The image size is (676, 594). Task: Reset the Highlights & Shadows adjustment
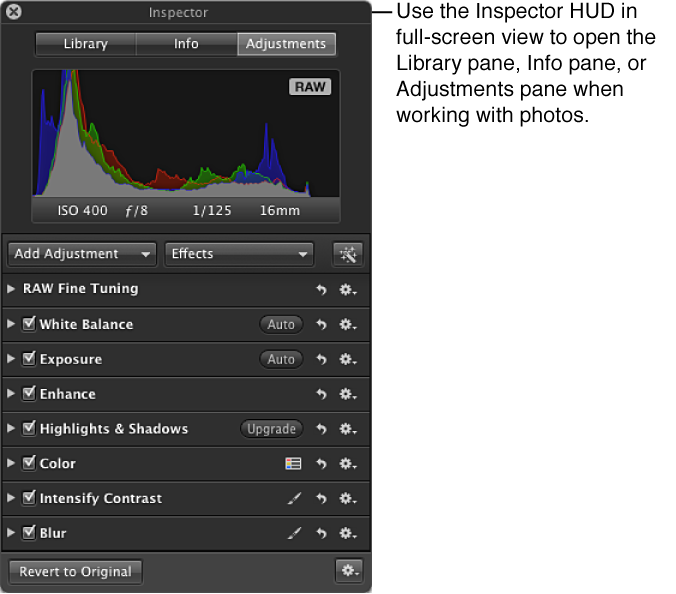[321, 429]
